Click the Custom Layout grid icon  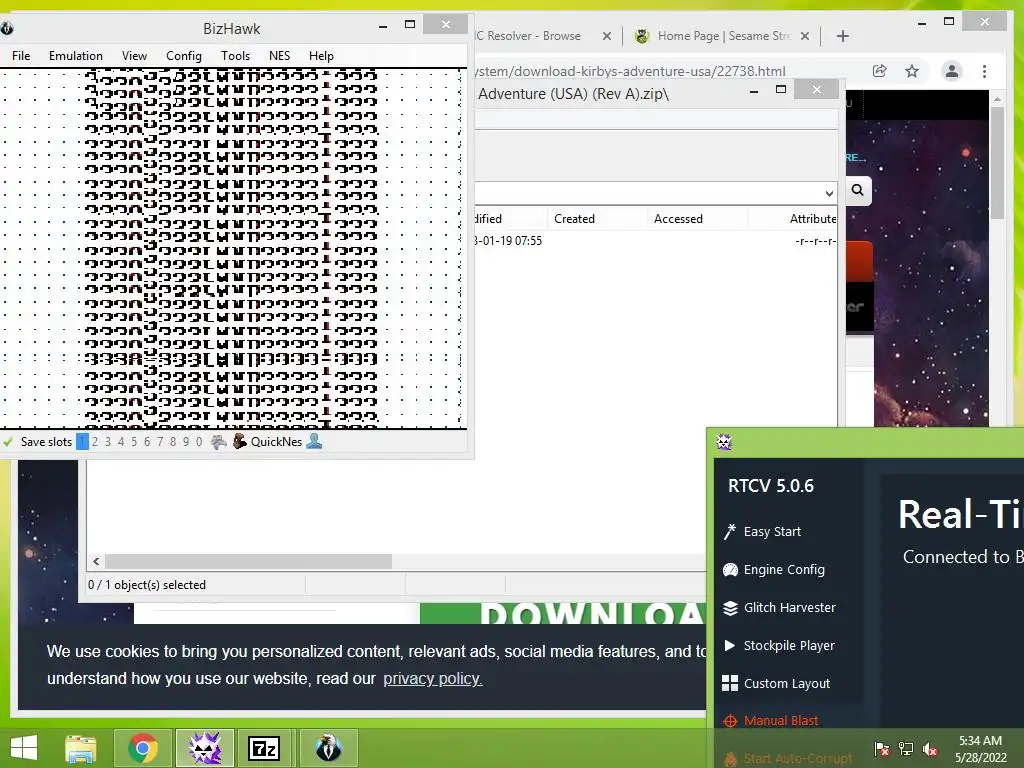pyautogui.click(x=730, y=683)
